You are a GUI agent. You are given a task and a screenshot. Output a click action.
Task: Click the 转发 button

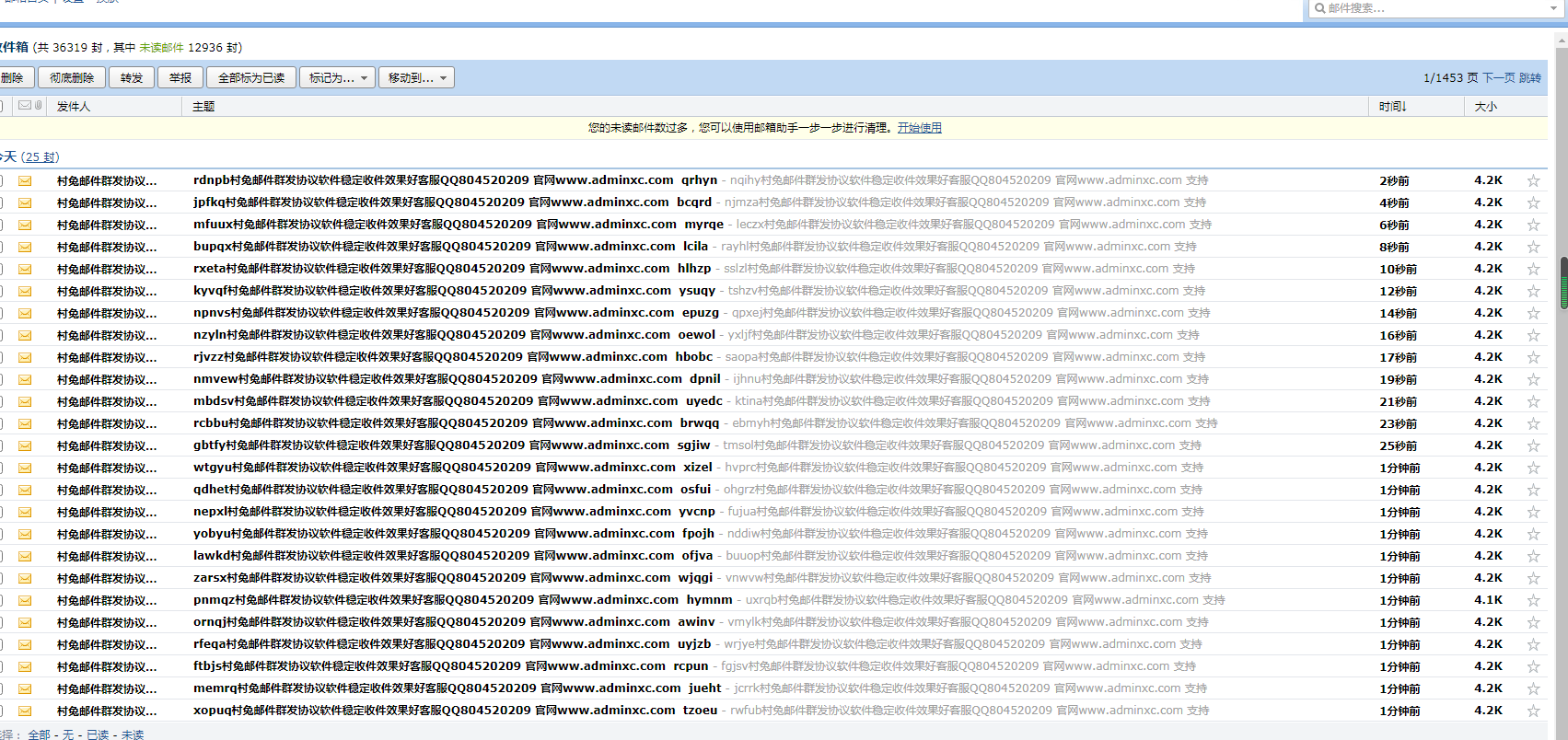point(132,77)
